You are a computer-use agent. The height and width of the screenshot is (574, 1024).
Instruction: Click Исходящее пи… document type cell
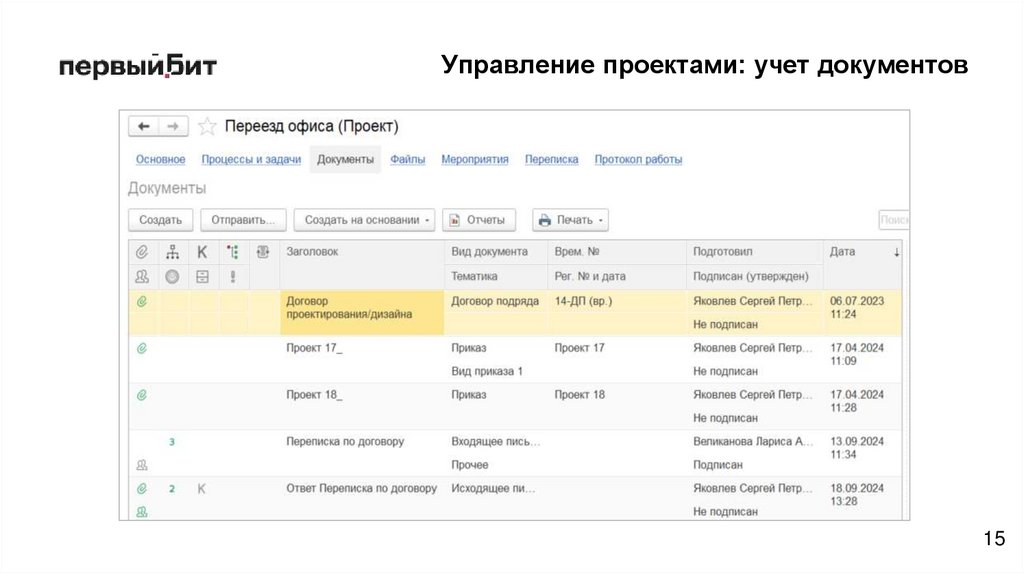point(493,488)
